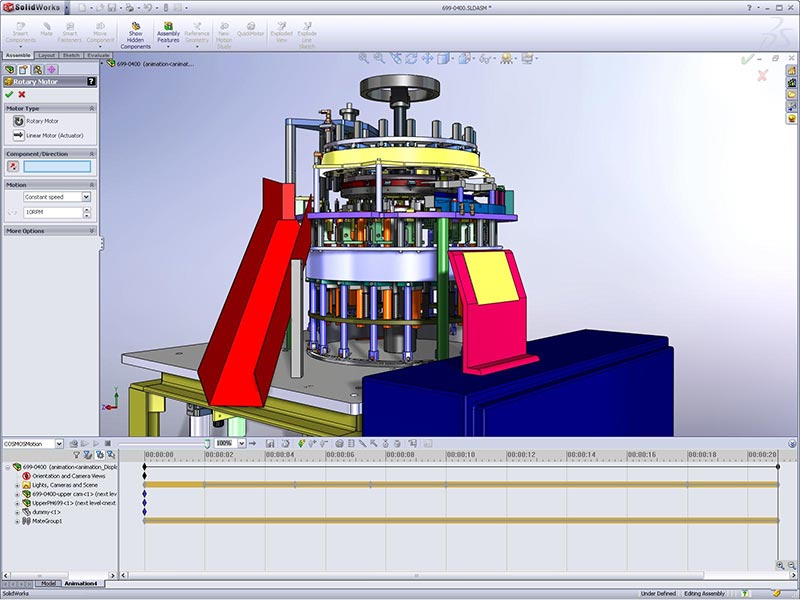The image size is (800, 600).
Task: Switch to the Layout tab
Action: (46, 54)
